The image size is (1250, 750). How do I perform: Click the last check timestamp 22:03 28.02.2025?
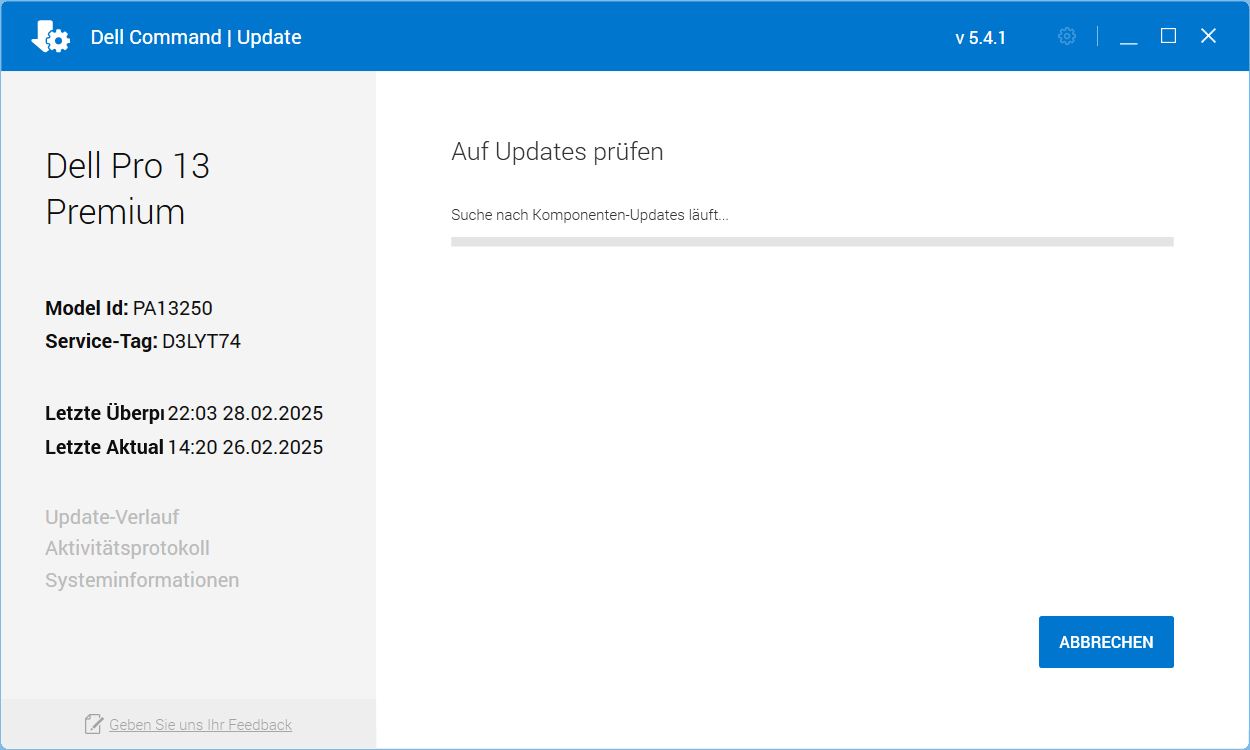tap(245, 413)
